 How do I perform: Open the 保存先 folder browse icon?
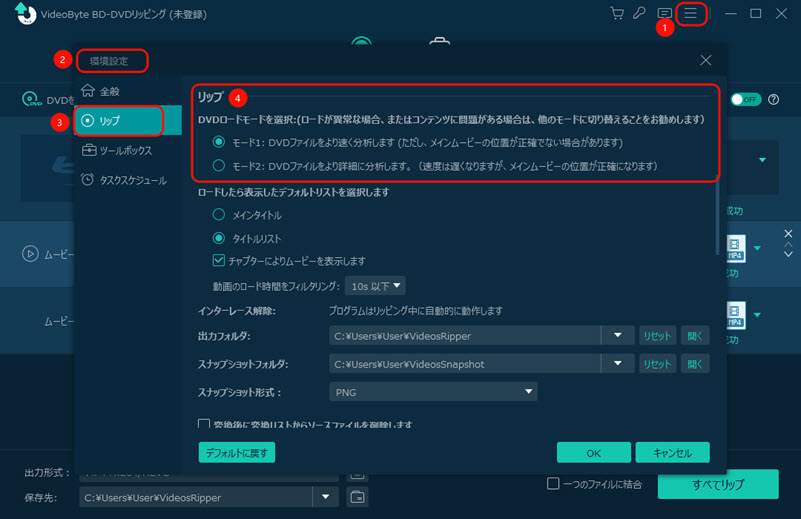tap(357, 497)
